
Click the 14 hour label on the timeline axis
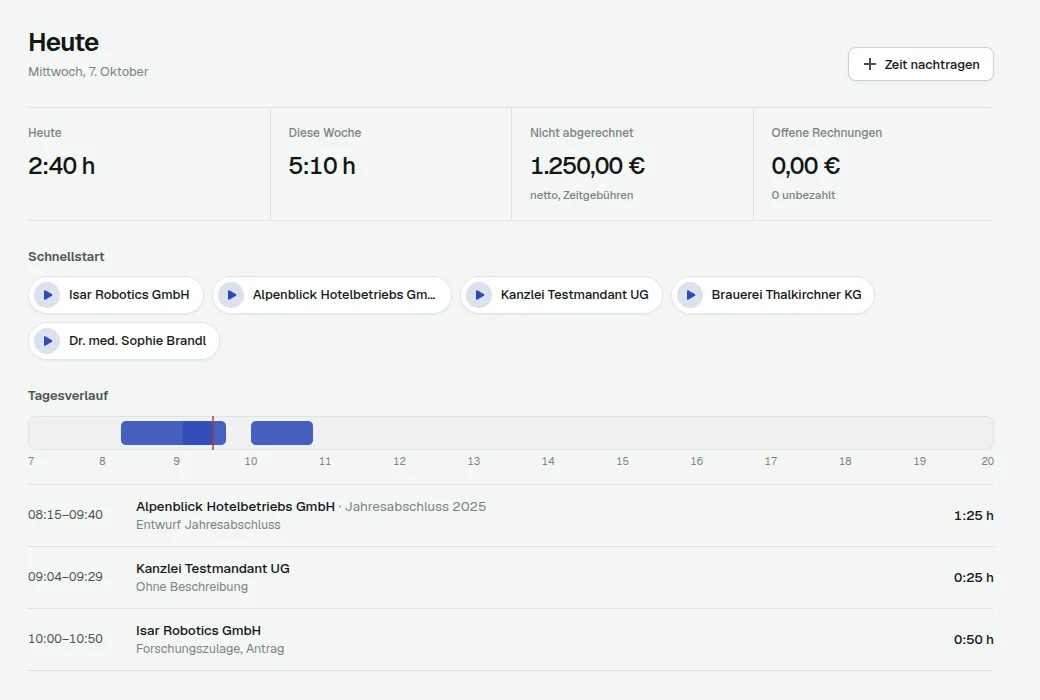548,461
